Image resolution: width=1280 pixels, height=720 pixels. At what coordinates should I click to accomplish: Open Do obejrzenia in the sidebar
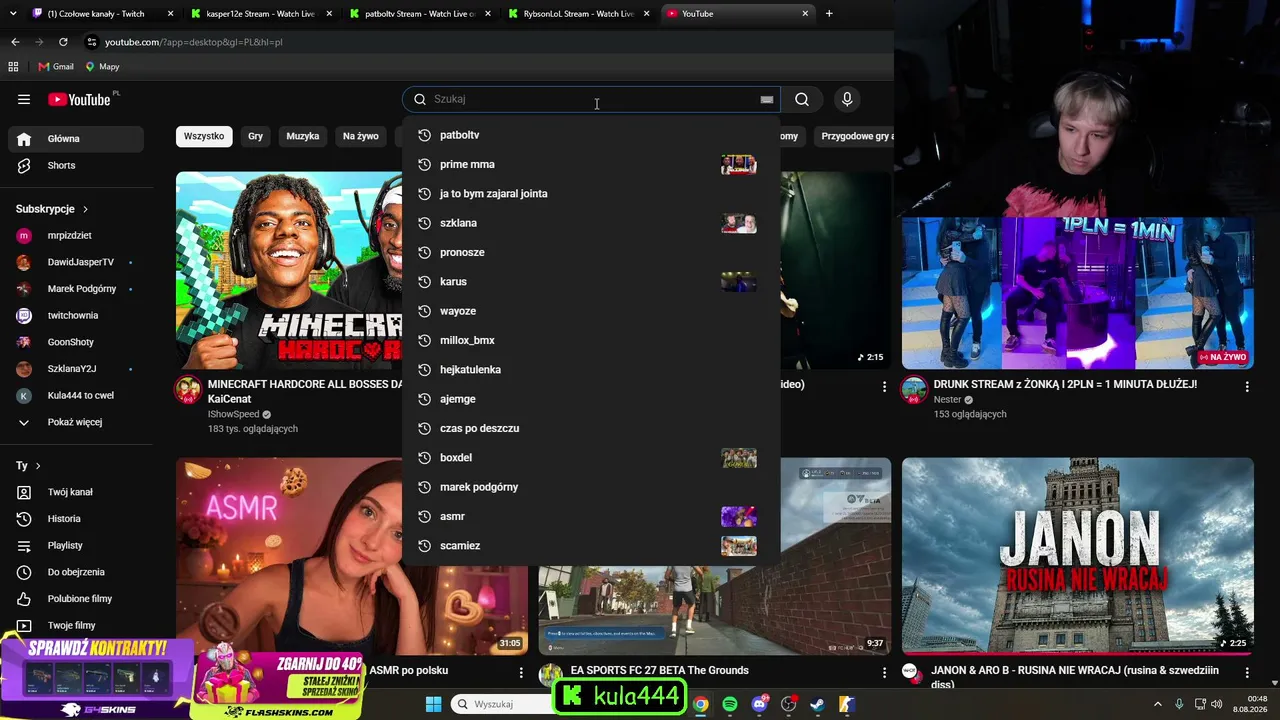(x=76, y=572)
